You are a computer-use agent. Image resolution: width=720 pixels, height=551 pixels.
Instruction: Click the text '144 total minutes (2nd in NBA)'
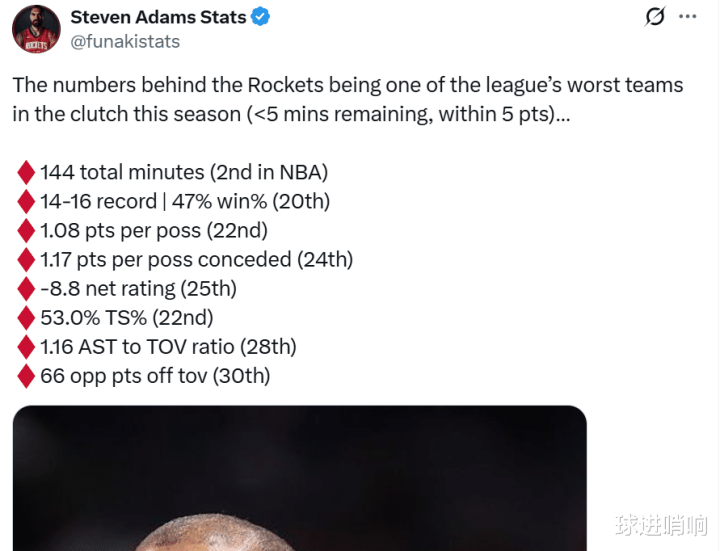click(x=184, y=173)
